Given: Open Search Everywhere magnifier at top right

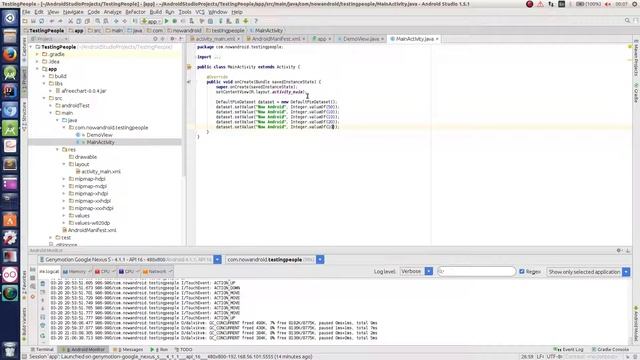Looking at the screenshot, I should click(x=627, y=20).
